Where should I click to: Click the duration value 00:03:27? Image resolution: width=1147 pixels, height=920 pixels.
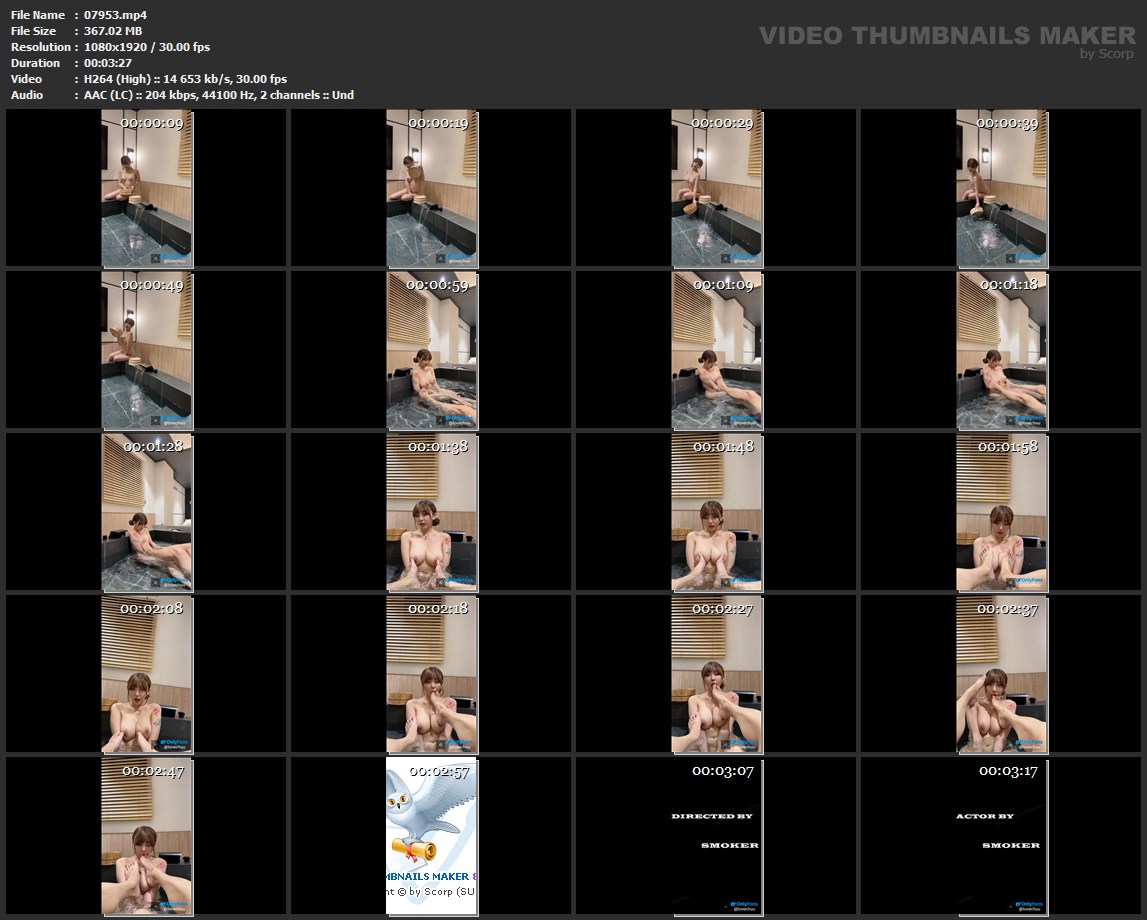coord(108,63)
